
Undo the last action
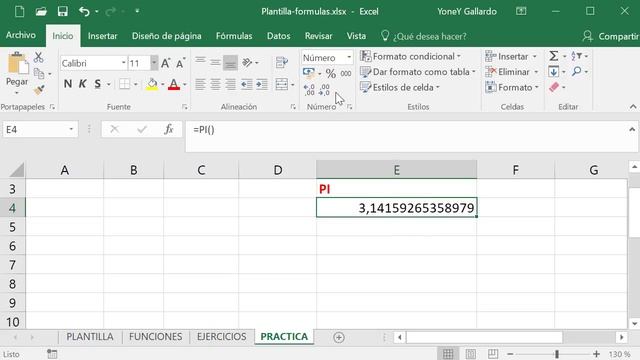[84, 11]
